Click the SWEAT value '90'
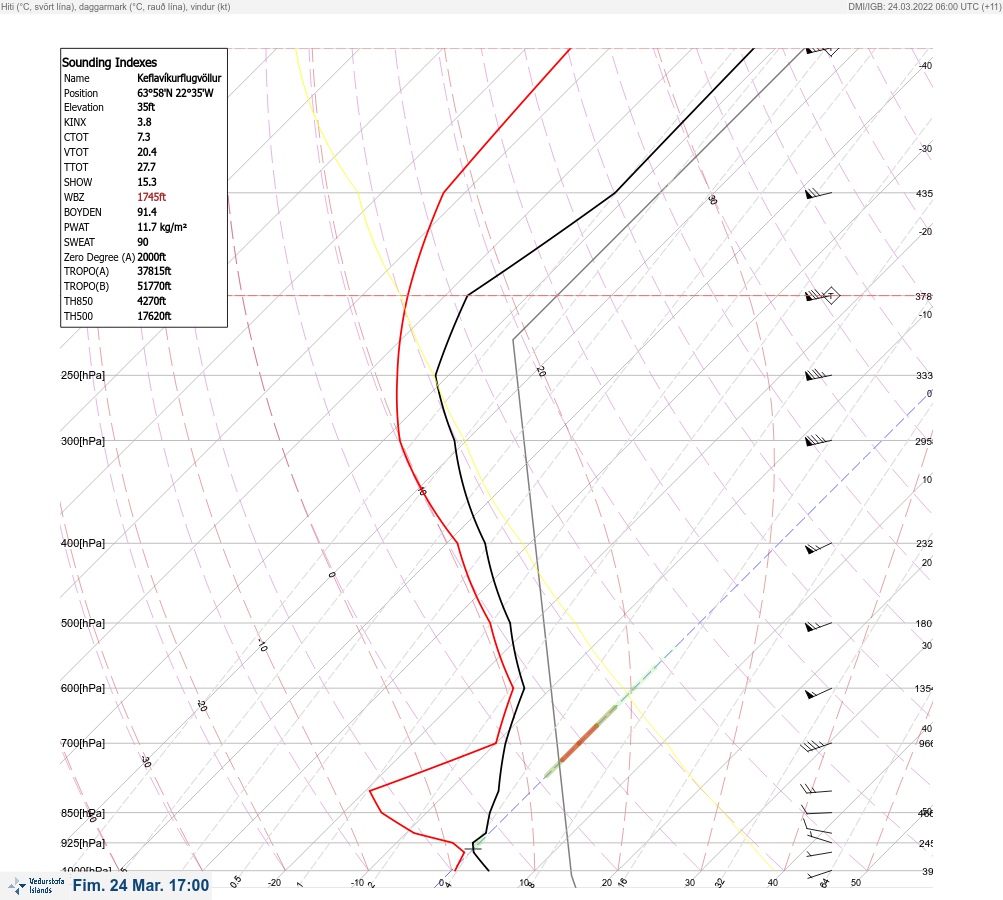 (x=143, y=242)
